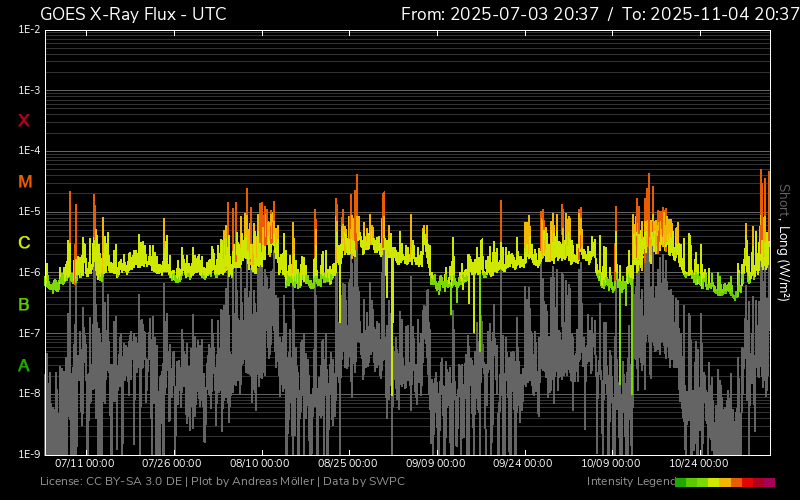
Task: Click the red X flare class label
Action: click(x=24, y=121)
